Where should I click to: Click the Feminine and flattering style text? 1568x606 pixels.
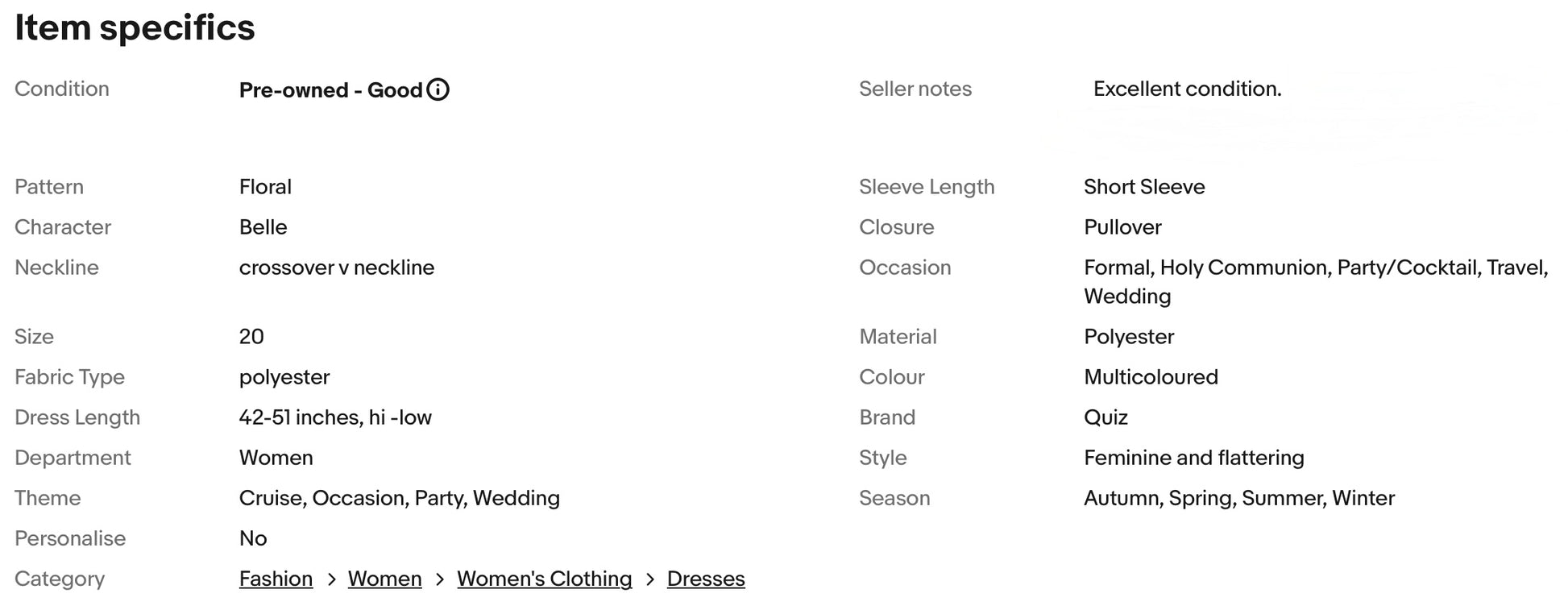click(1193, 458)
